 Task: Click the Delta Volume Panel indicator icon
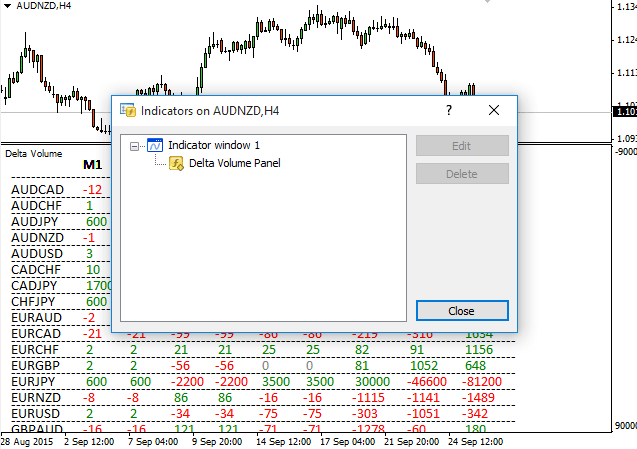(x=175, y=162)
